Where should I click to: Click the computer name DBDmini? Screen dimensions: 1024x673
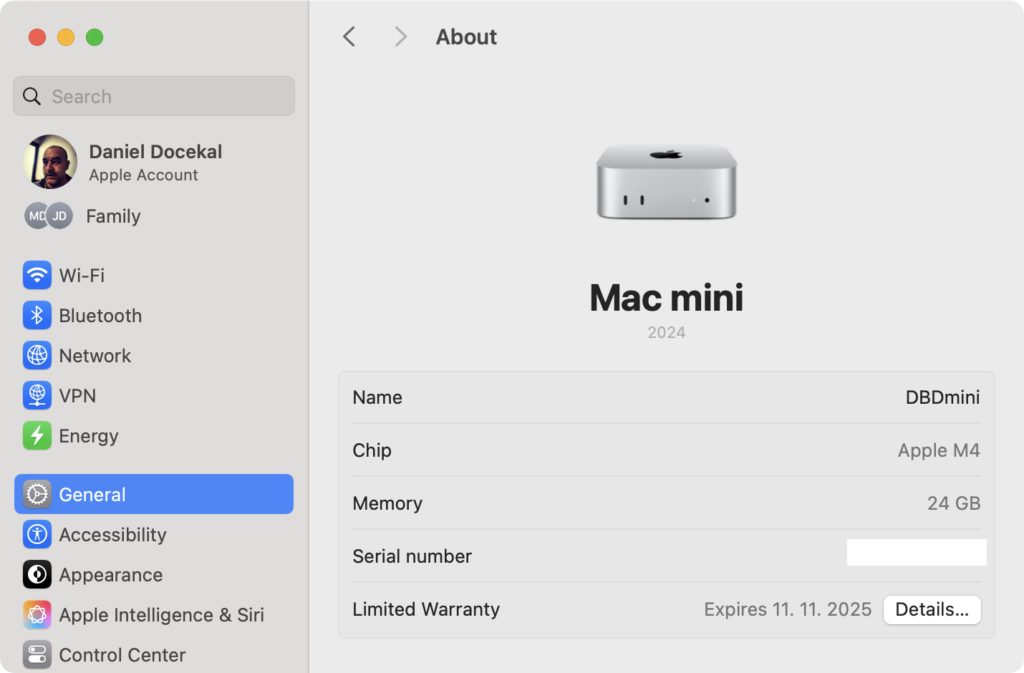point(942,398)
